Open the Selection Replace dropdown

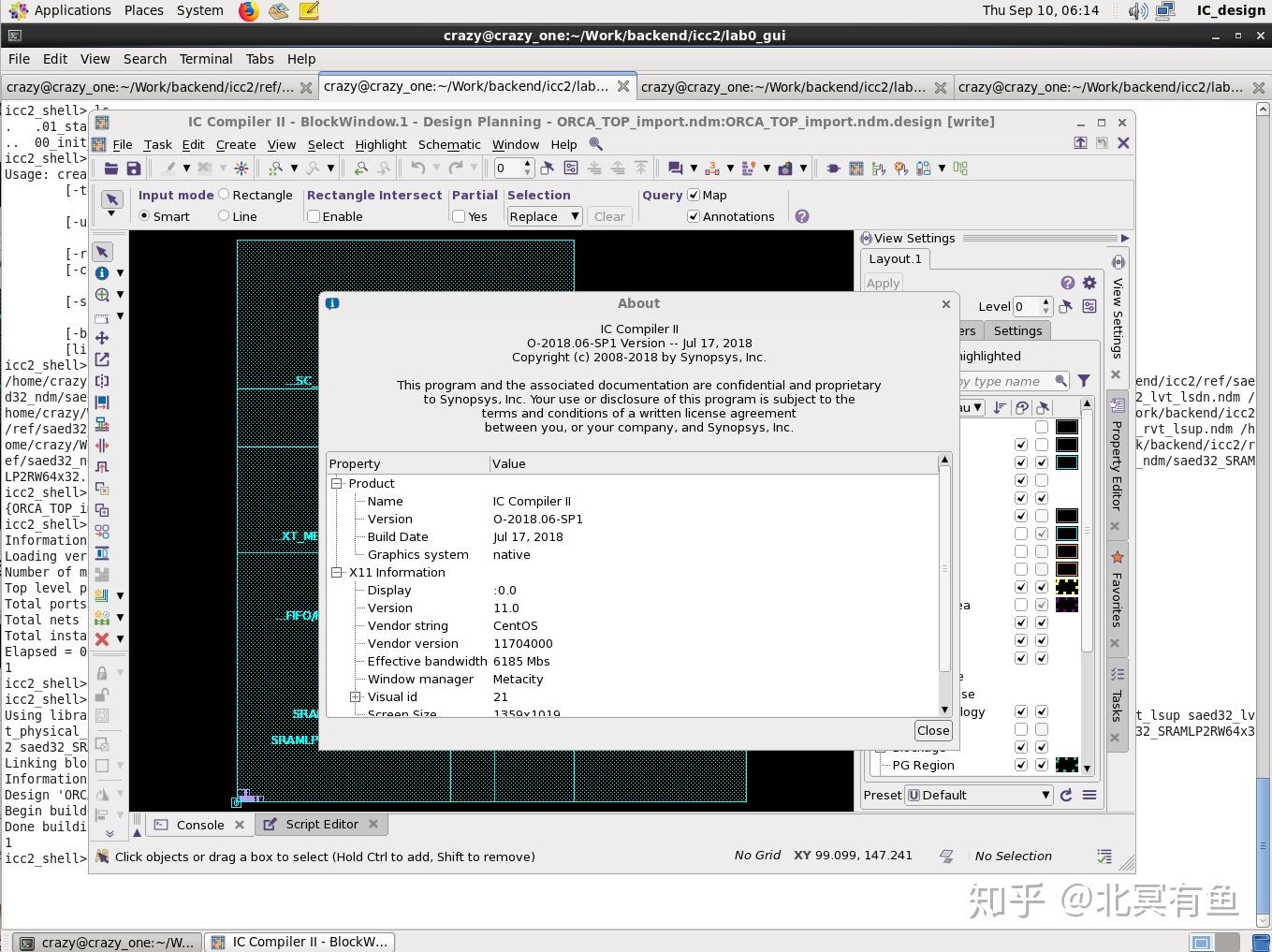pyautogui.click(x=545, y=216)
